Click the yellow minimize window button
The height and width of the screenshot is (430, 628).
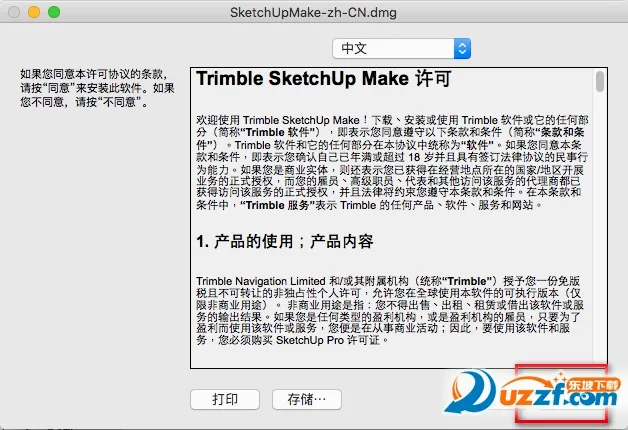click(x=34, y=12)
